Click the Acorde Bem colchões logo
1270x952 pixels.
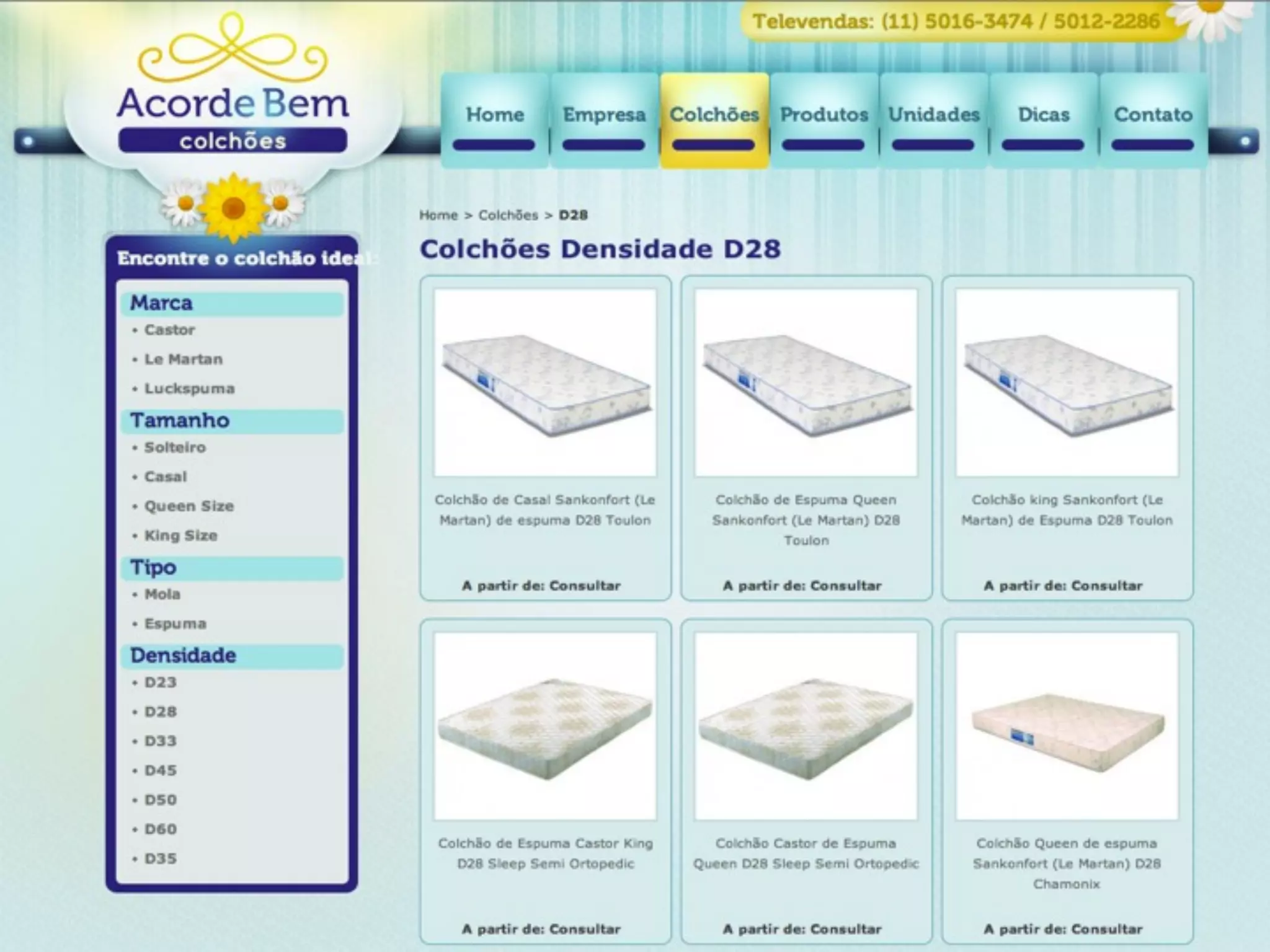pyautogui.click(x=233, y=105)
